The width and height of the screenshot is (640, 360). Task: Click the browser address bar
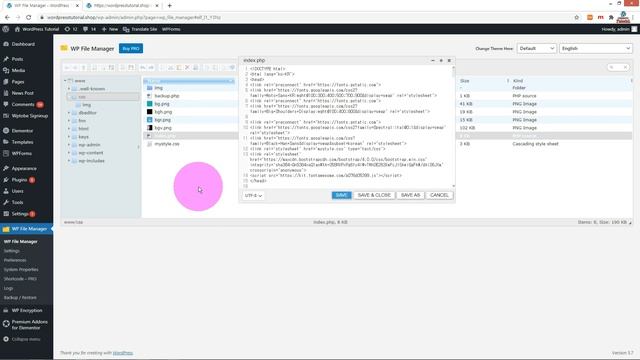click(x=306, y=18)
